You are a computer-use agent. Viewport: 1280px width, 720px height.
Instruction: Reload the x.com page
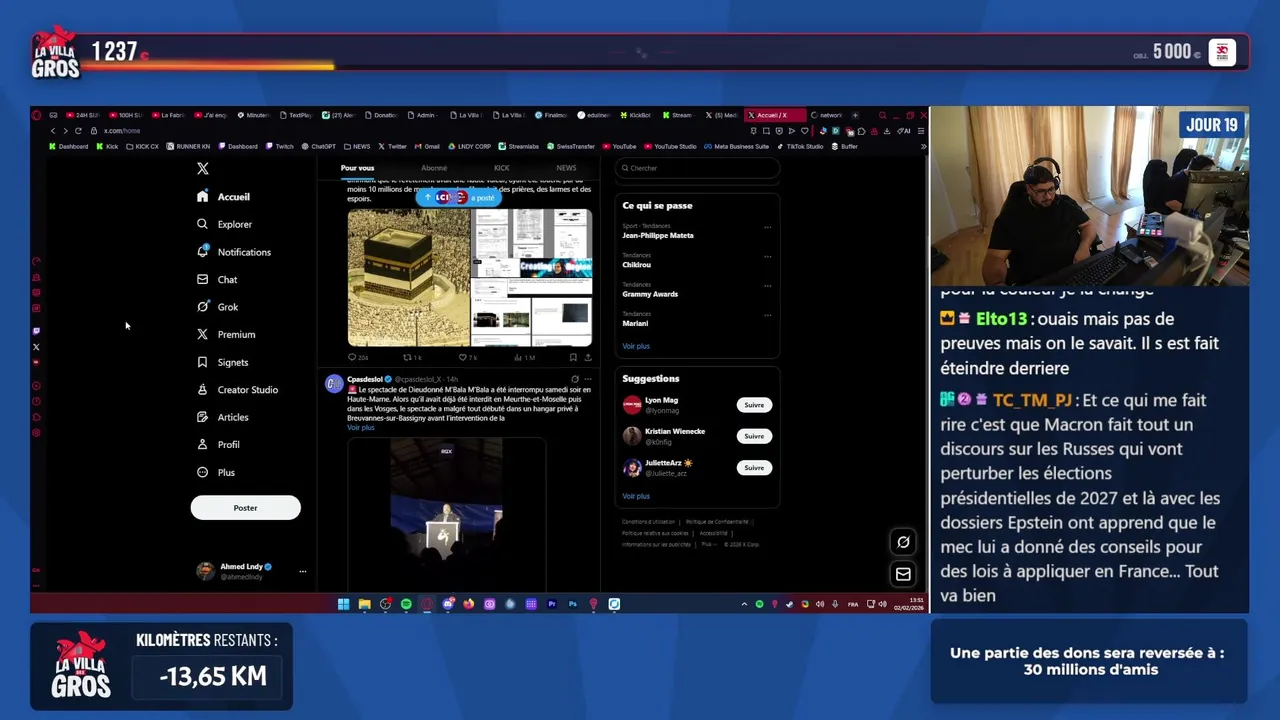[x=78, y=131]
